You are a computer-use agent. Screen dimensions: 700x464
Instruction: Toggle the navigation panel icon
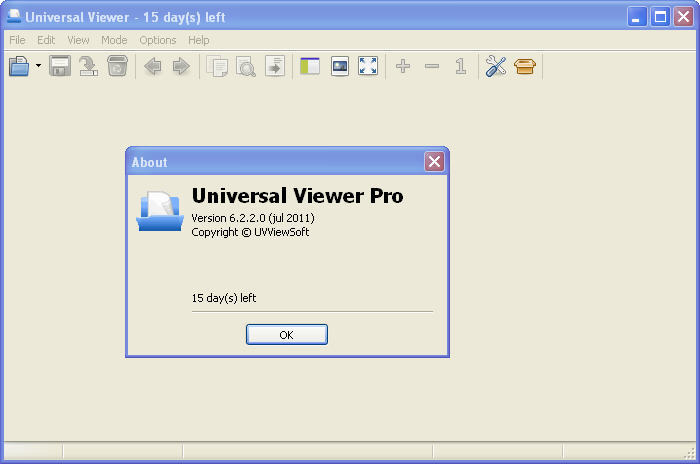pyautogui.click(x=310, y=67)
